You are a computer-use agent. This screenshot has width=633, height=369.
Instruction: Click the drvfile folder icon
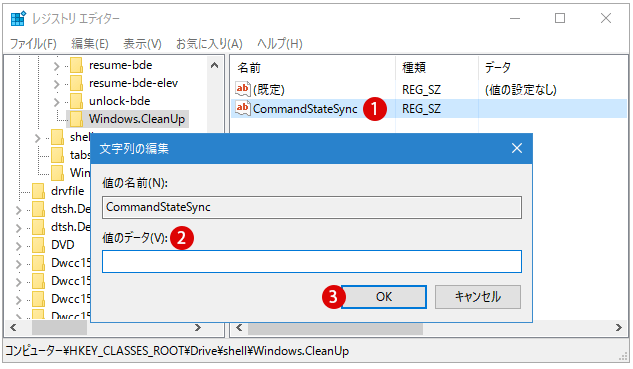[38, 191]
